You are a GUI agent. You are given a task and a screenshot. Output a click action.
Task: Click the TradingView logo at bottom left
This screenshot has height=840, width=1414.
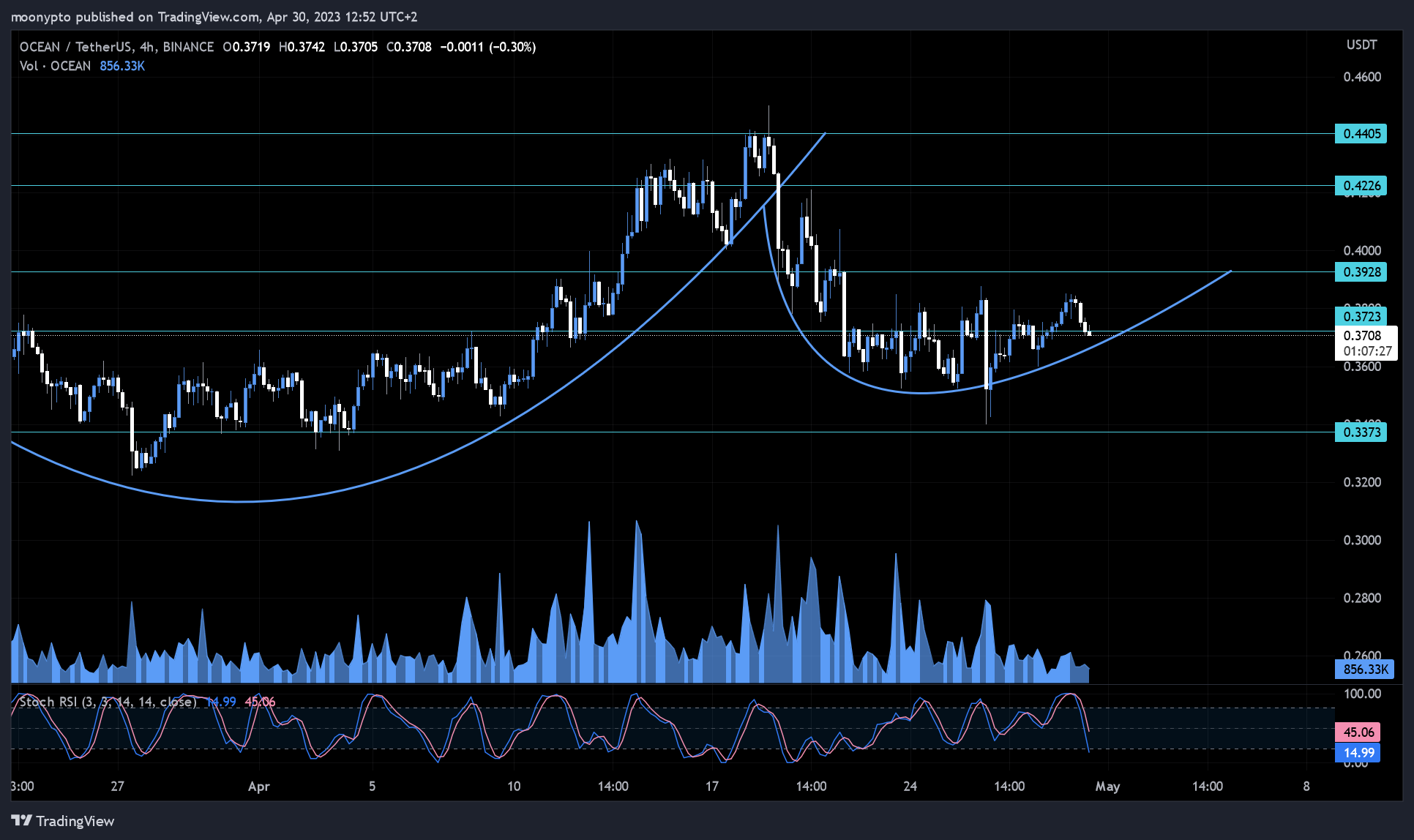click(63, 821)
